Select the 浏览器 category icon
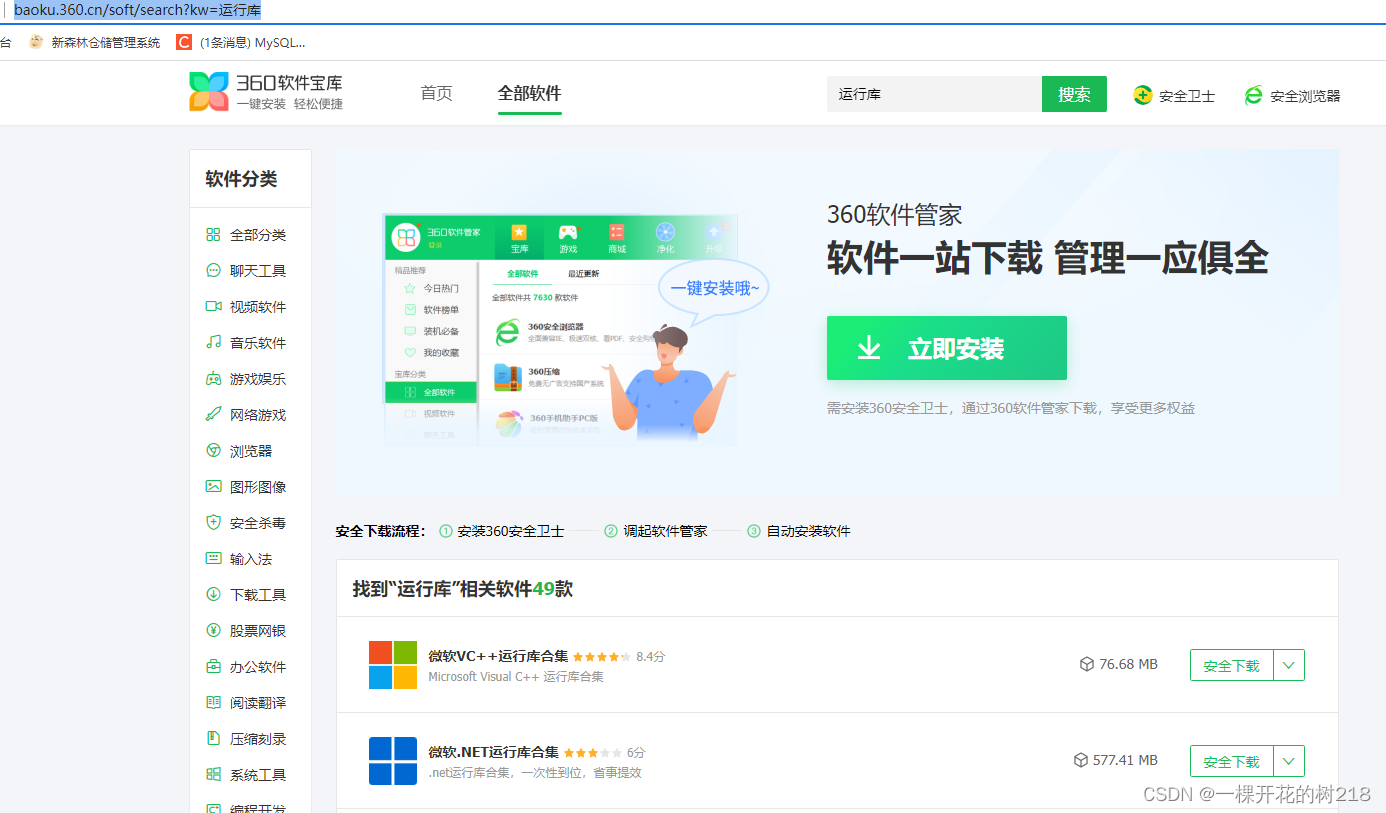1386x813 pixels. [213, 451]
